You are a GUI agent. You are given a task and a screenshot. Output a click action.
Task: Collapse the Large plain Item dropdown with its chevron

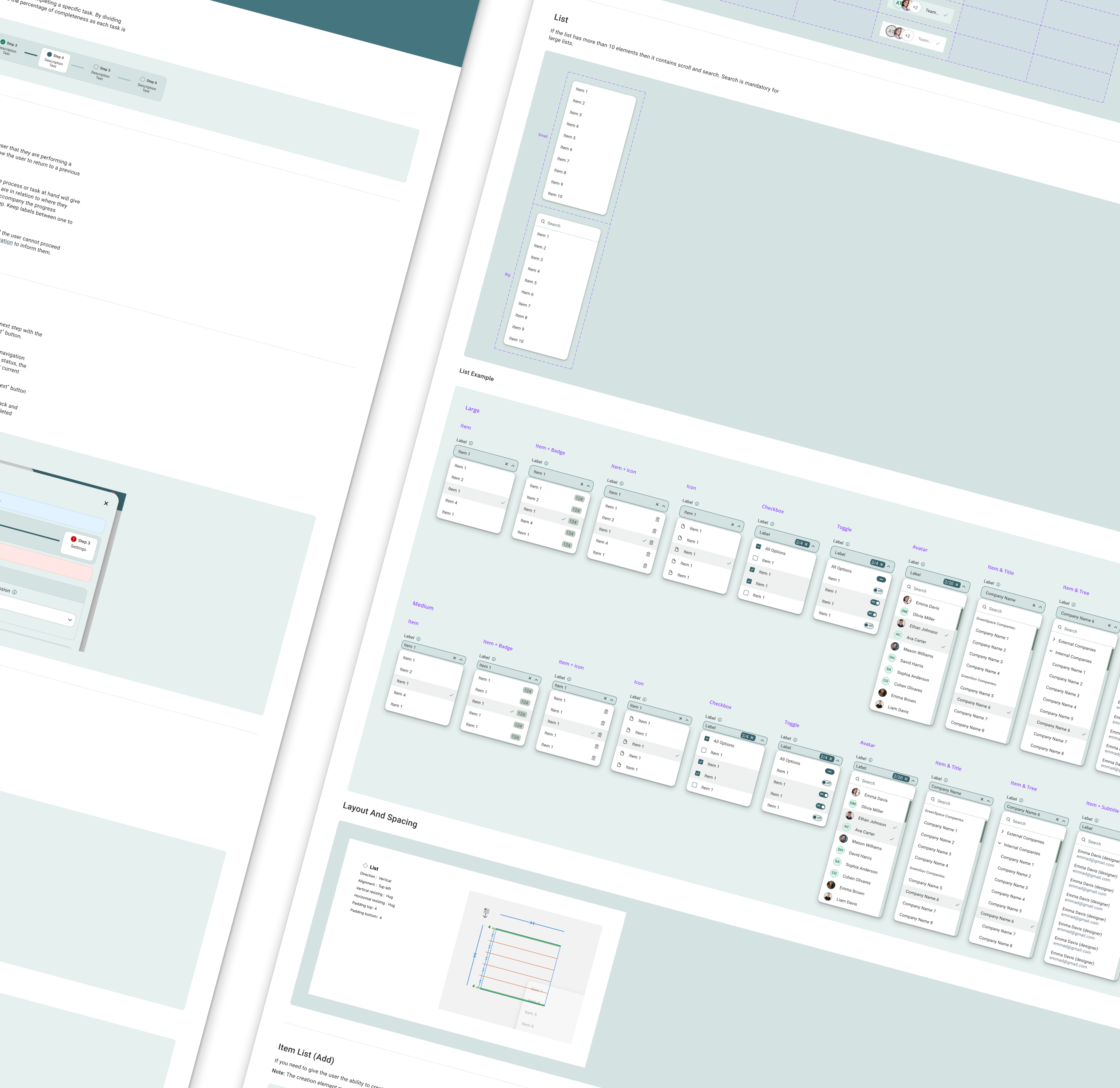(x=513, y=466)
